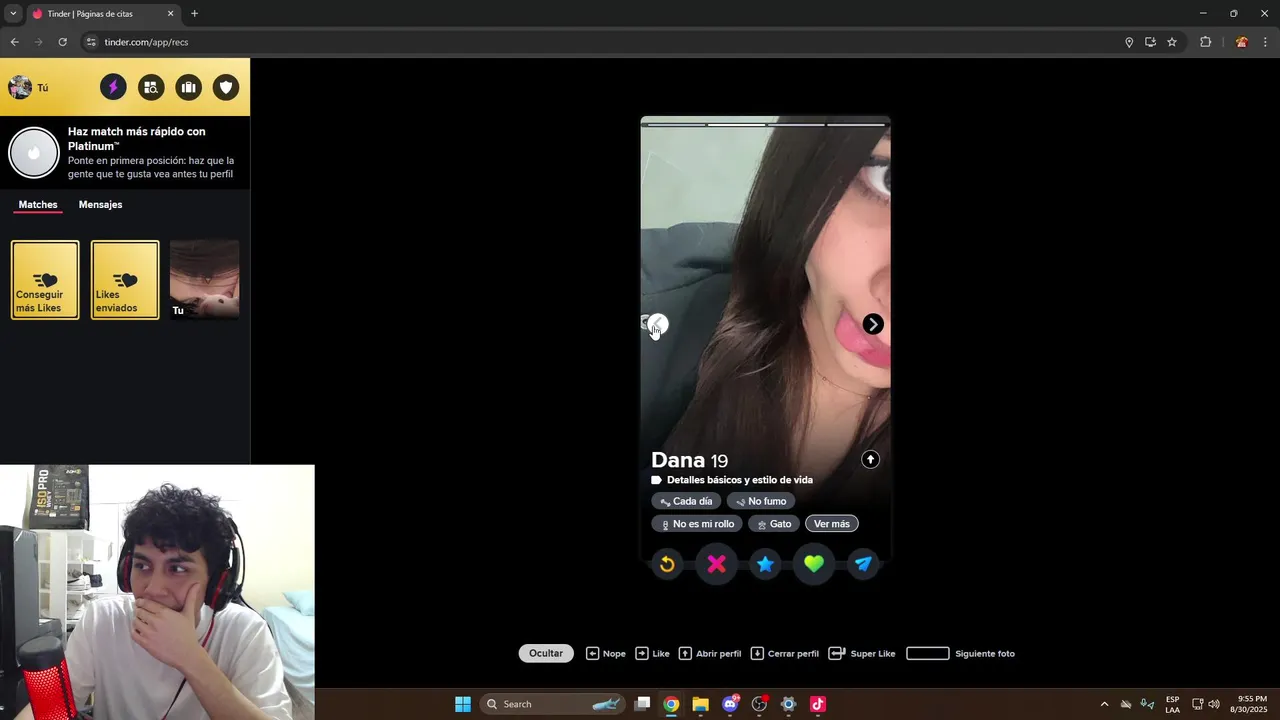Screen dimensions: 1280x720
Task: Click Dana's name on the card
Action: click(x=678, y=460)
